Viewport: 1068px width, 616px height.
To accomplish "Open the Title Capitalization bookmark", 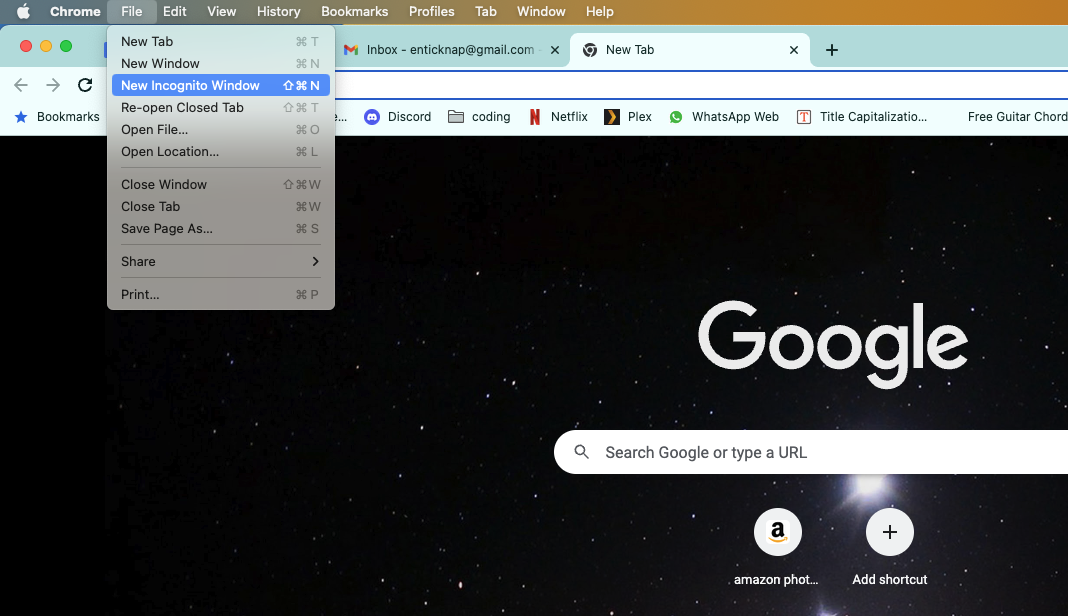I will (862, 117).
